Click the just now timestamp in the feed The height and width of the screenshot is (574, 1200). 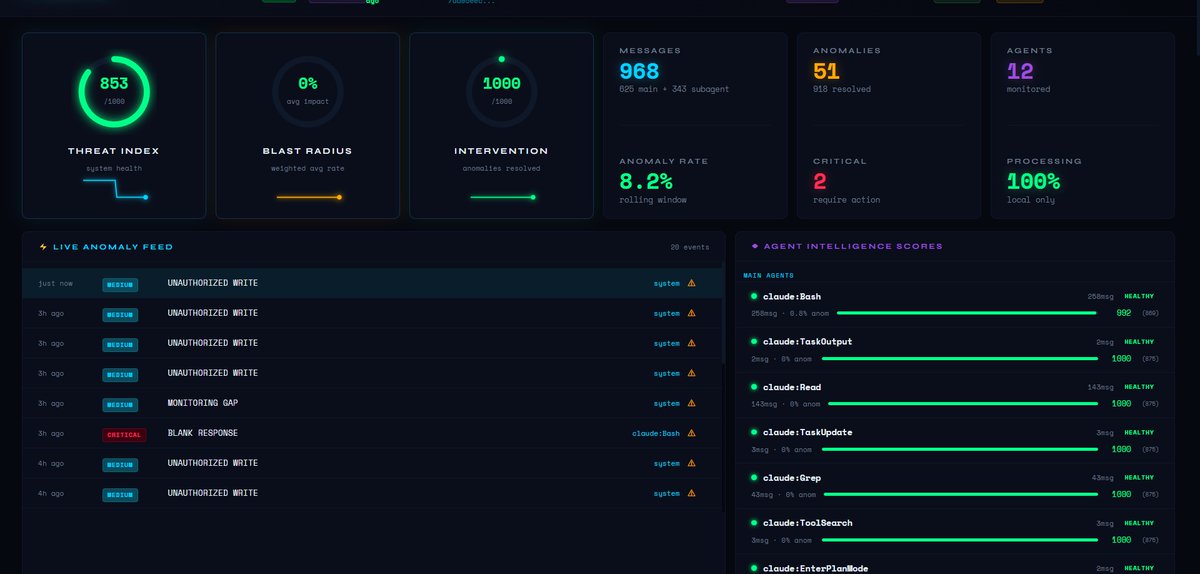point(56,283)
